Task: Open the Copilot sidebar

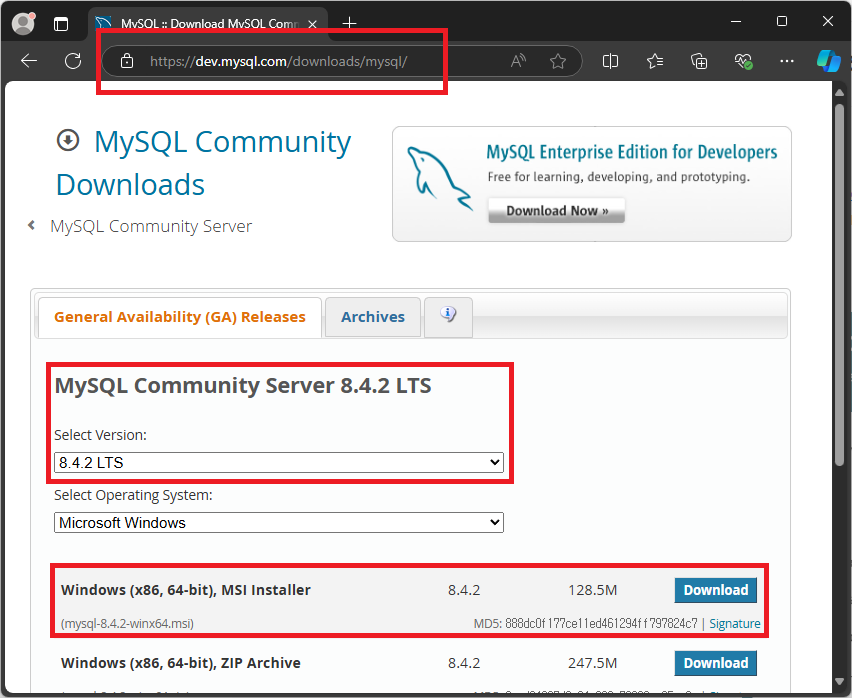Action: click(829, 60)
